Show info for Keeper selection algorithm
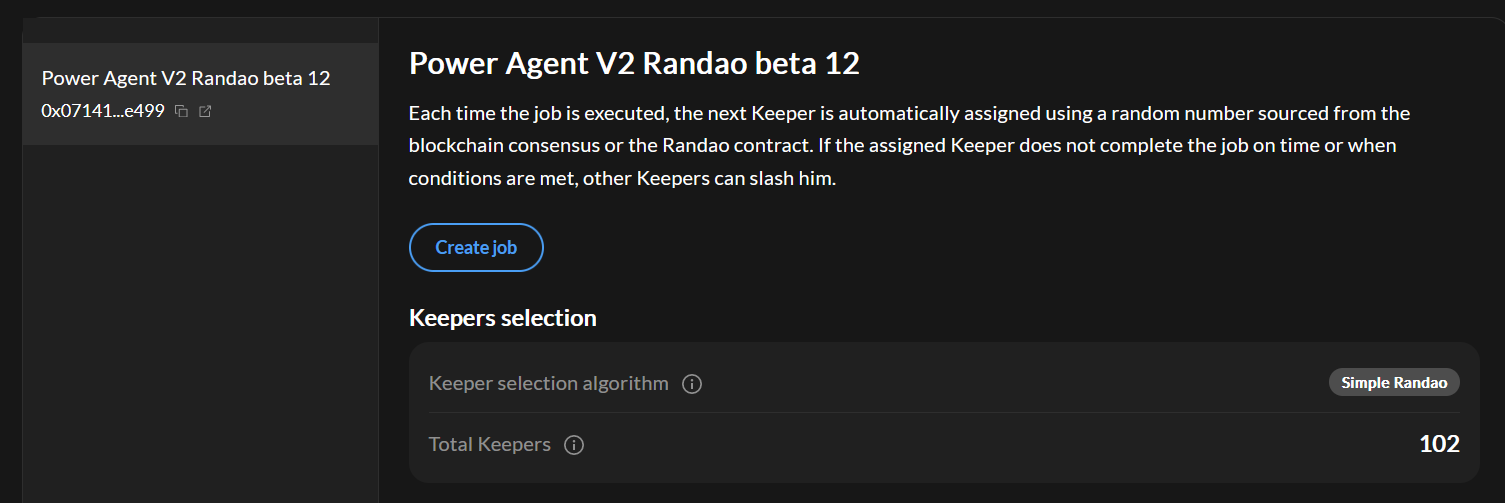The width and height of the screenshot is (1505, 503). pyautogui.click(x=691, y=384)
